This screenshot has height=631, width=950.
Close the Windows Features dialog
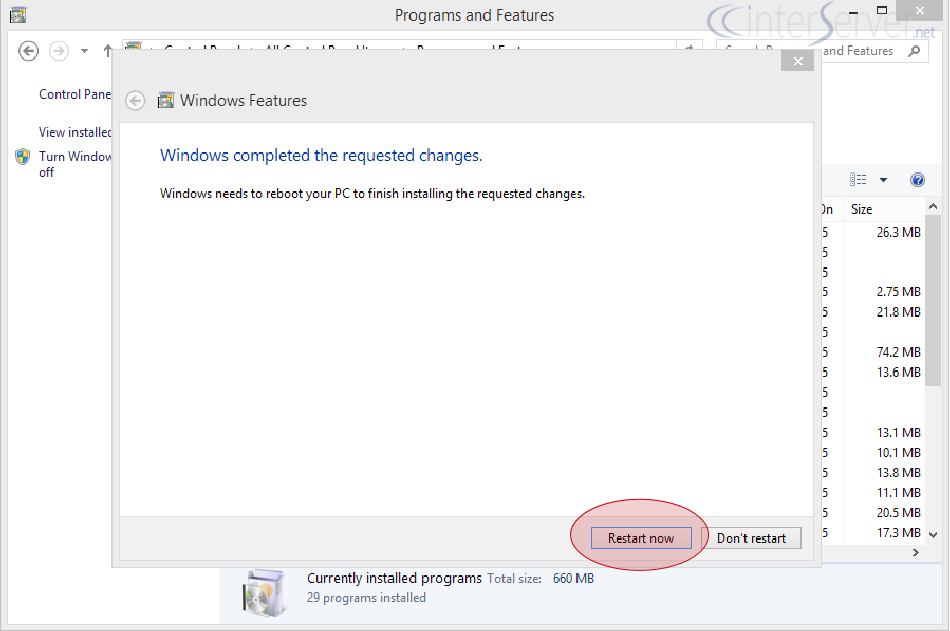tap(798, 61)
